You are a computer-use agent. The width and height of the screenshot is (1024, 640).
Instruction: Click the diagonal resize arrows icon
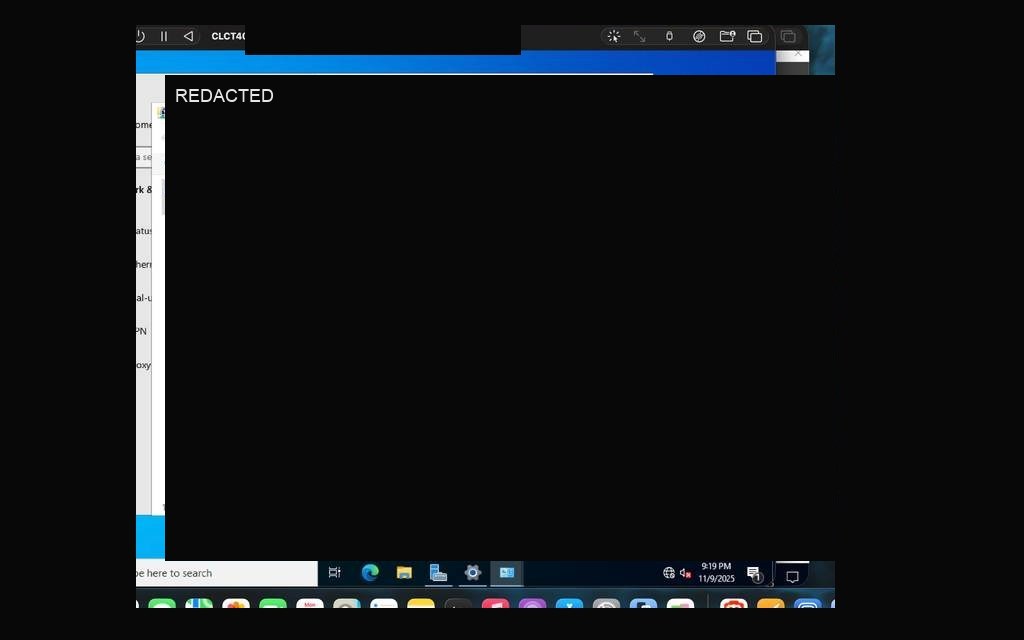pos(640,37)
